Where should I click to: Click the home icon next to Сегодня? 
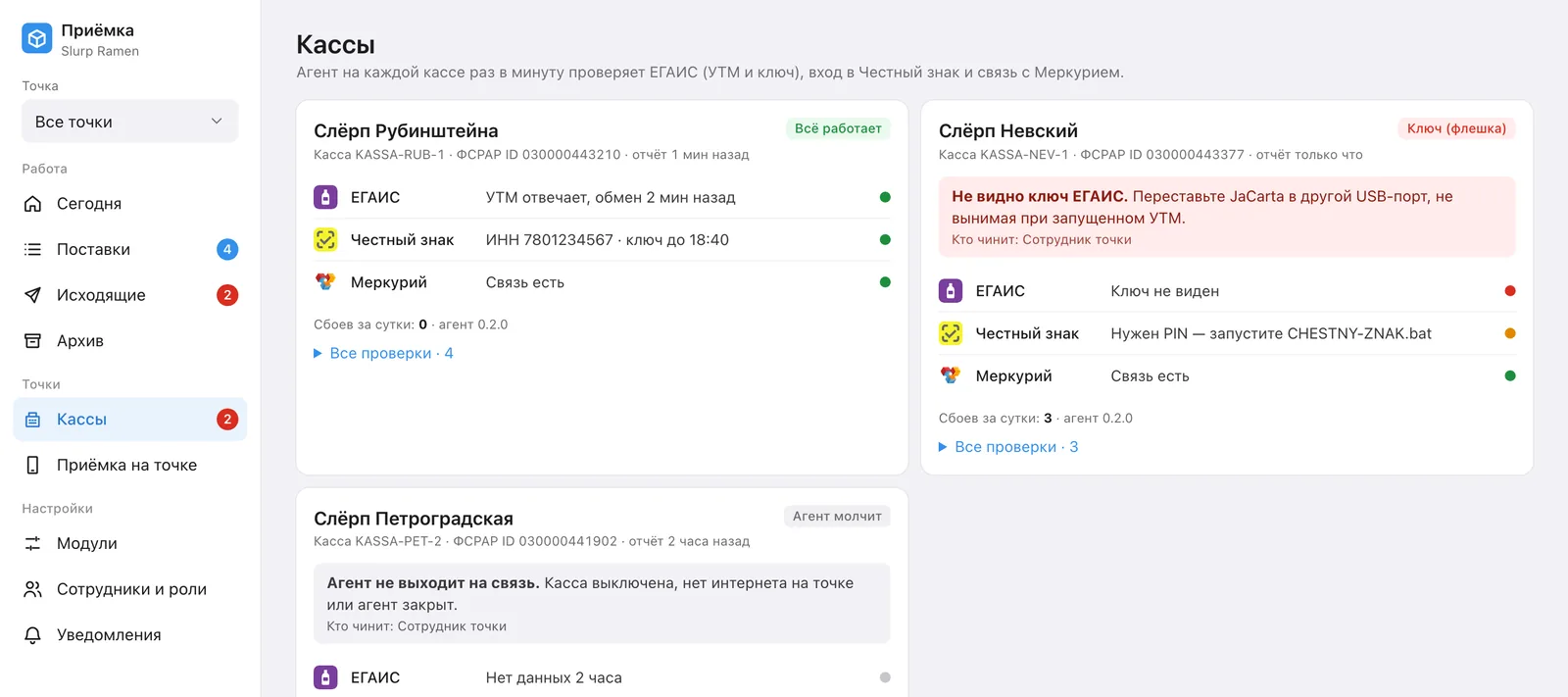click(x=32, y=203)
